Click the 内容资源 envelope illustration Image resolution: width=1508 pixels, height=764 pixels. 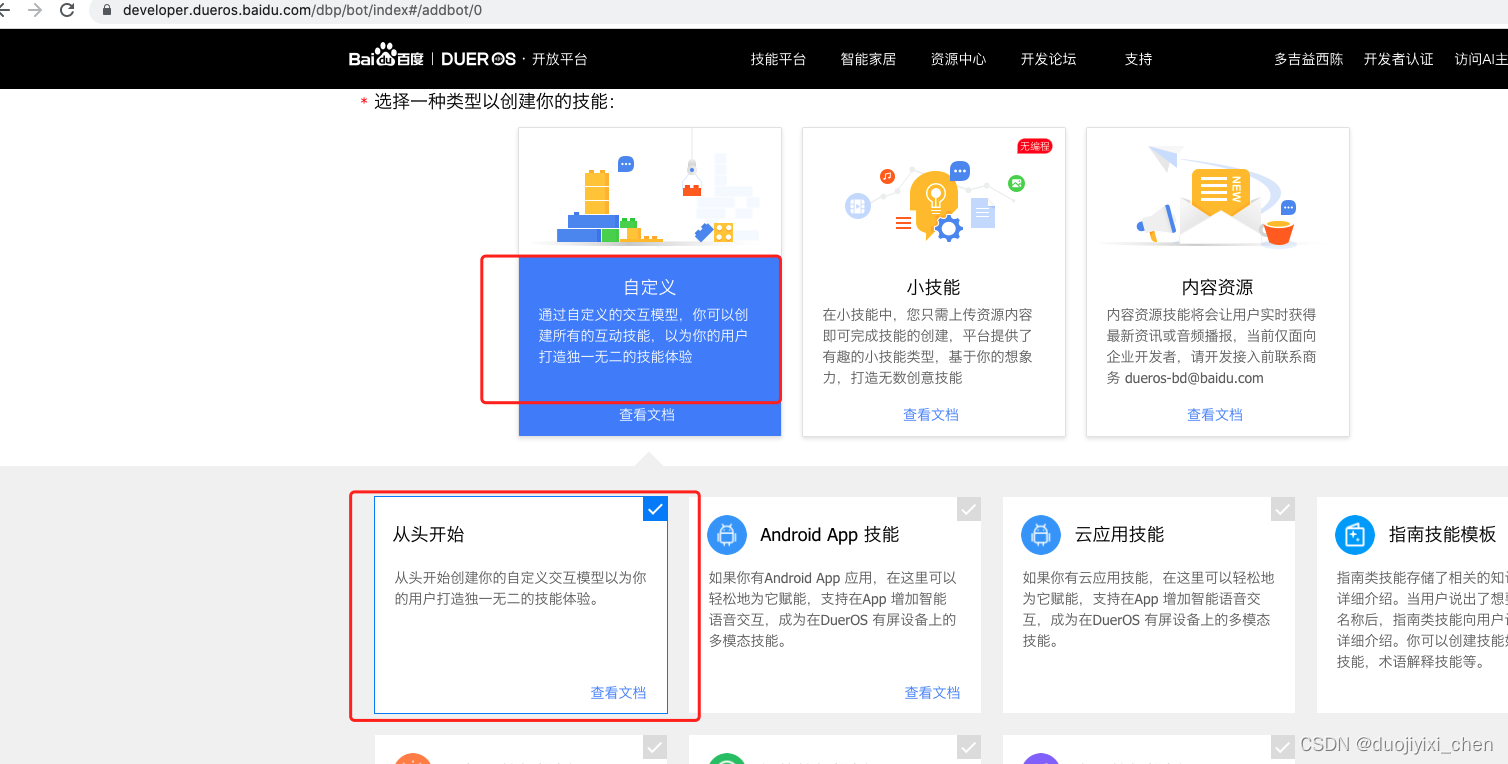tap(1217, 197)
